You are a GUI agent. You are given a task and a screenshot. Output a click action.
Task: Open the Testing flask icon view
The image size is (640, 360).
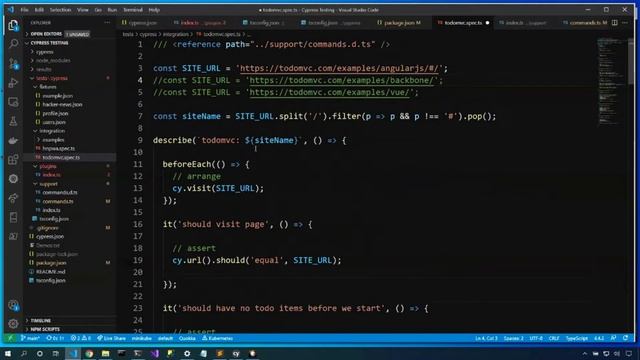(13, 121)
